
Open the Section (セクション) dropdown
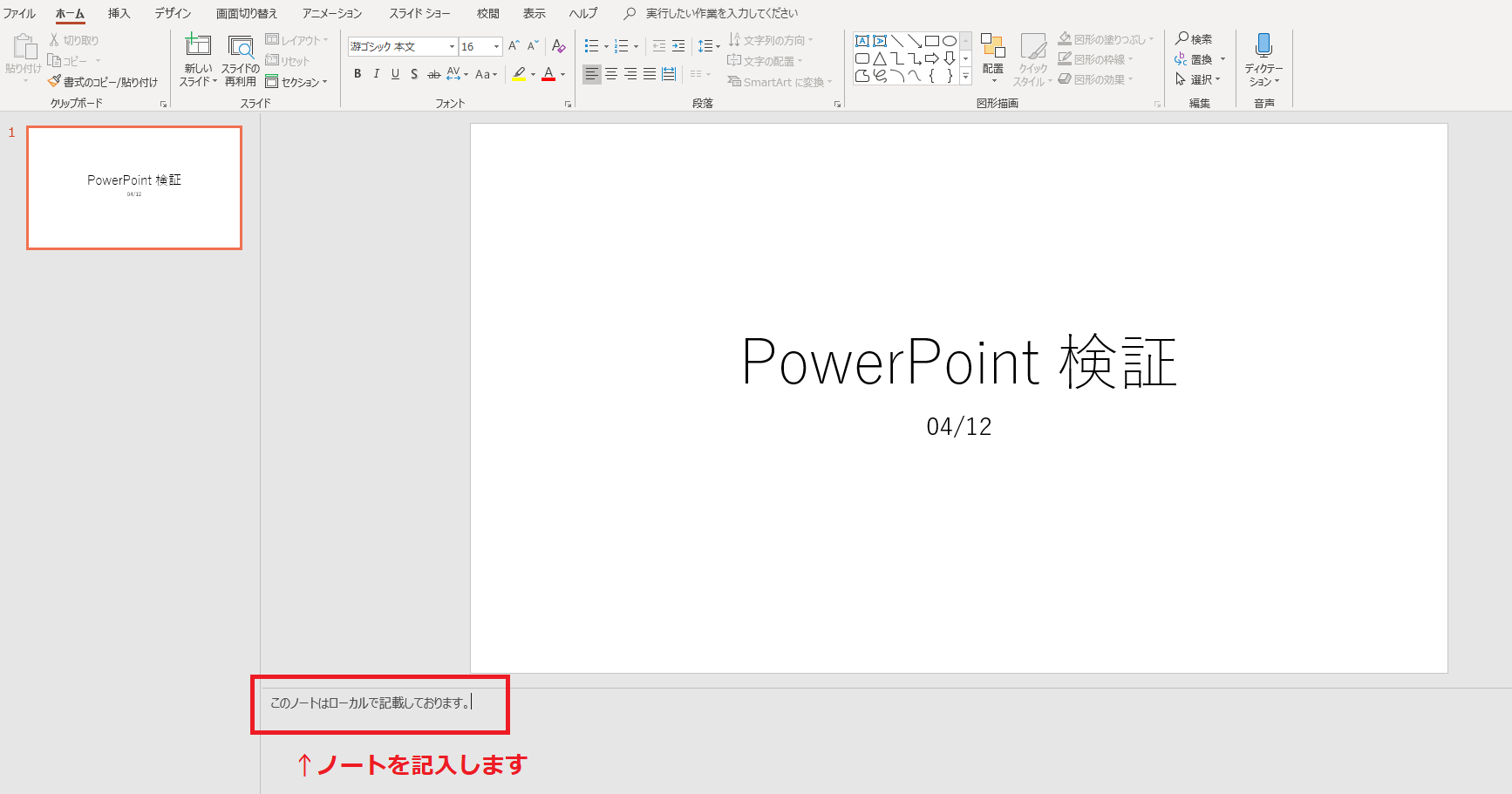(x=296, y=82)
